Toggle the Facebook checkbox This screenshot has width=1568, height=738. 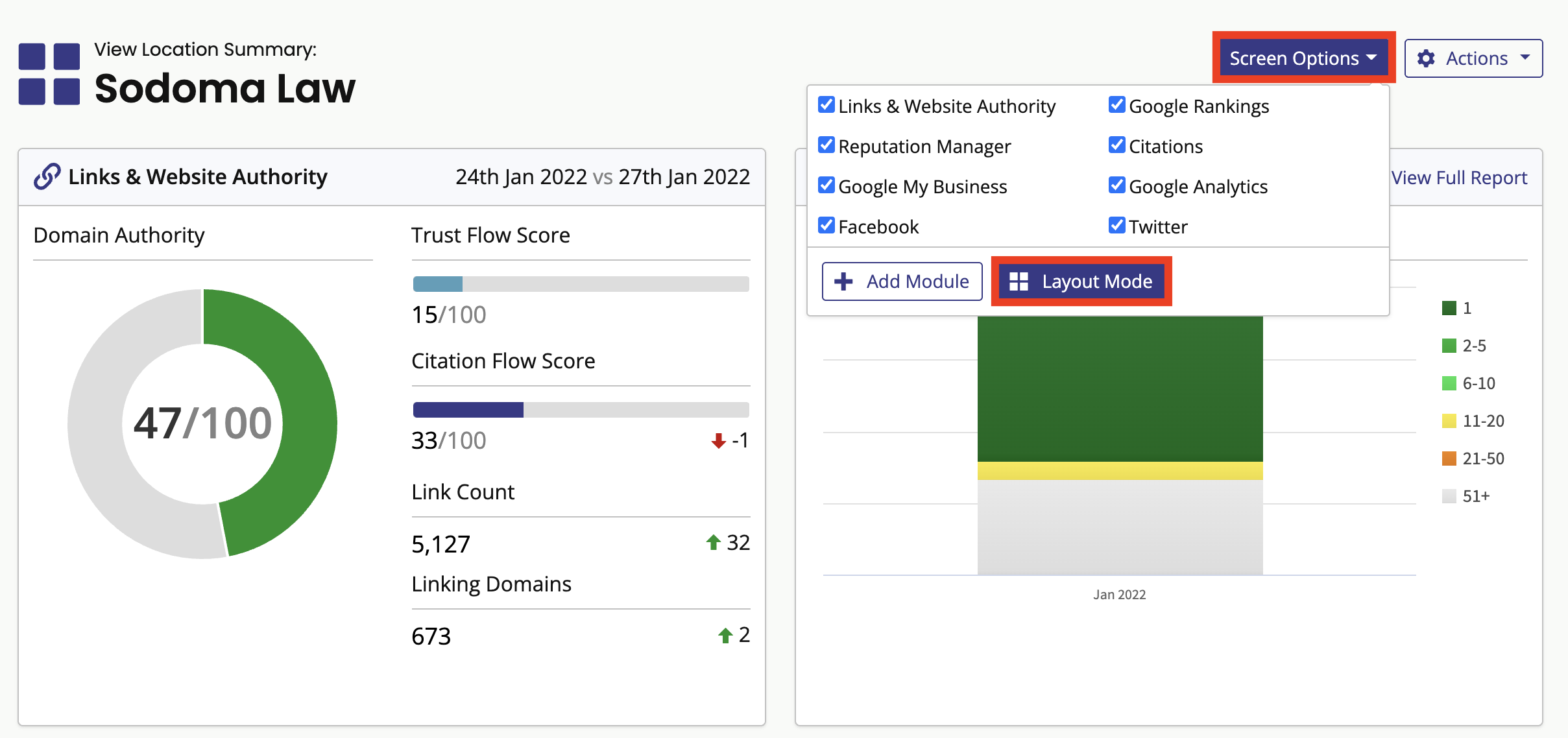(x=826, y=225)
